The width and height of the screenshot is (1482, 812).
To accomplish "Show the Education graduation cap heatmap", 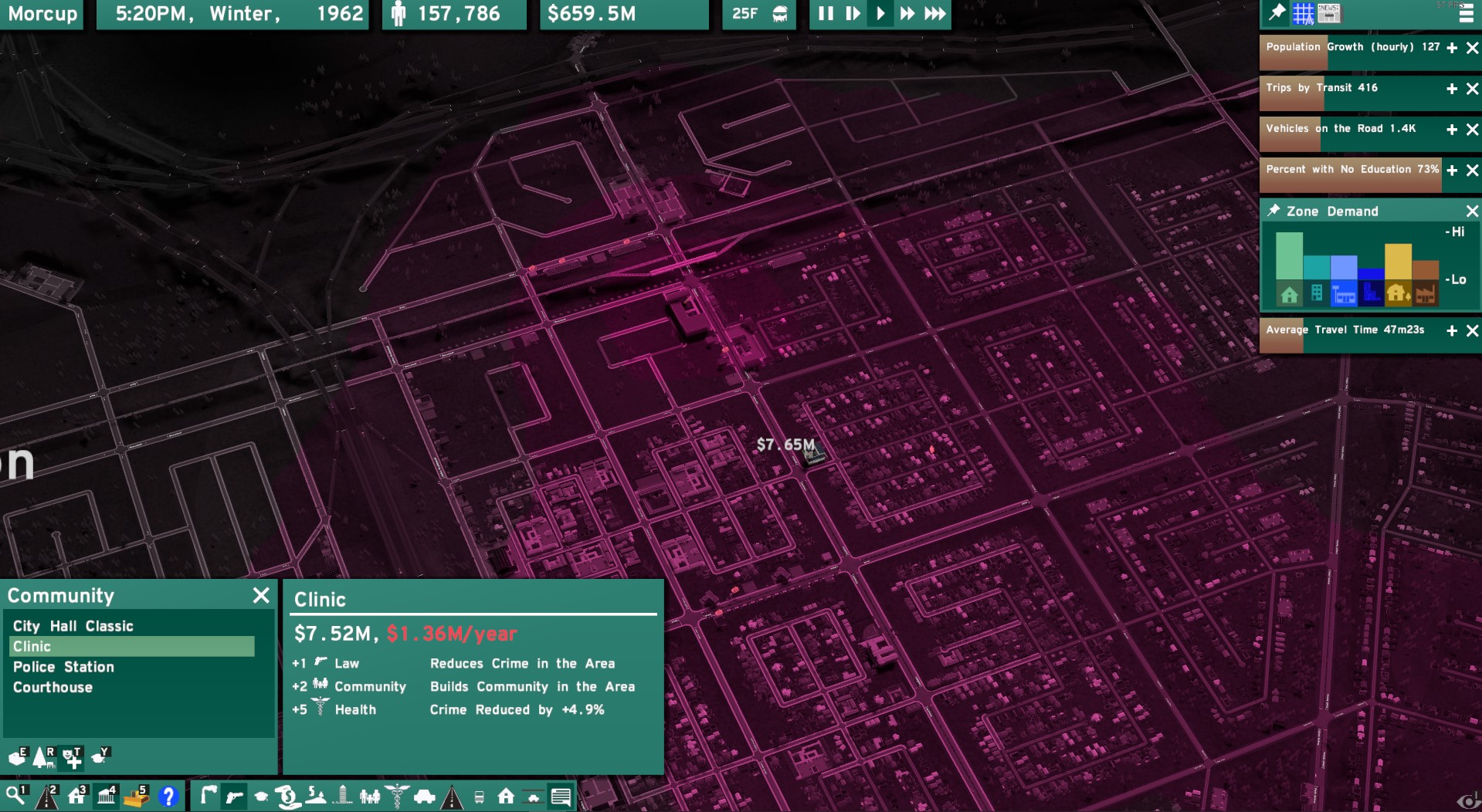I will (x=261, y=796).
